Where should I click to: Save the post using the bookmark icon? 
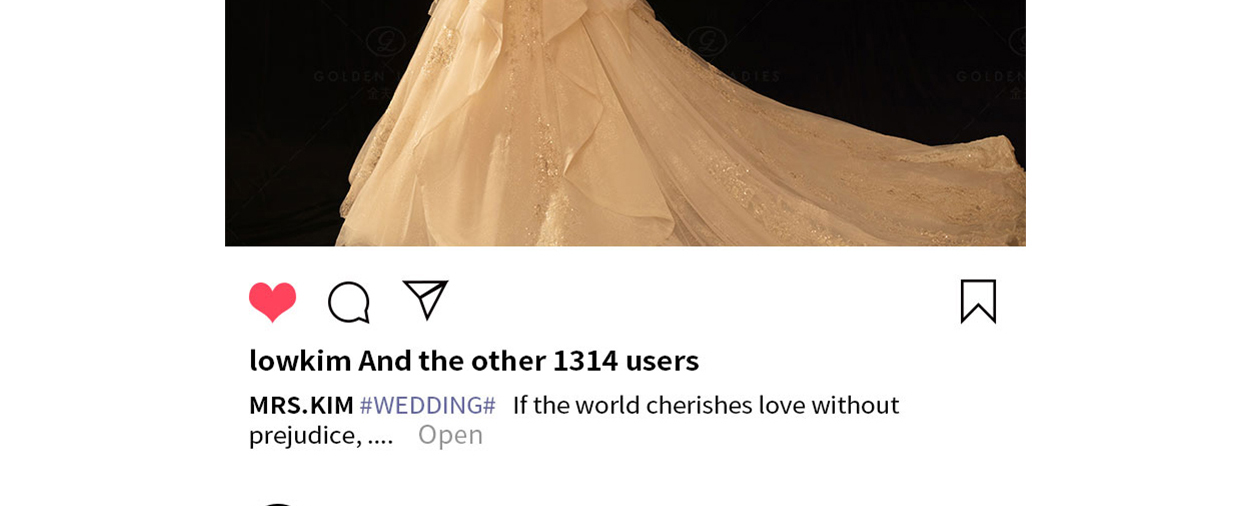(978, 301)
